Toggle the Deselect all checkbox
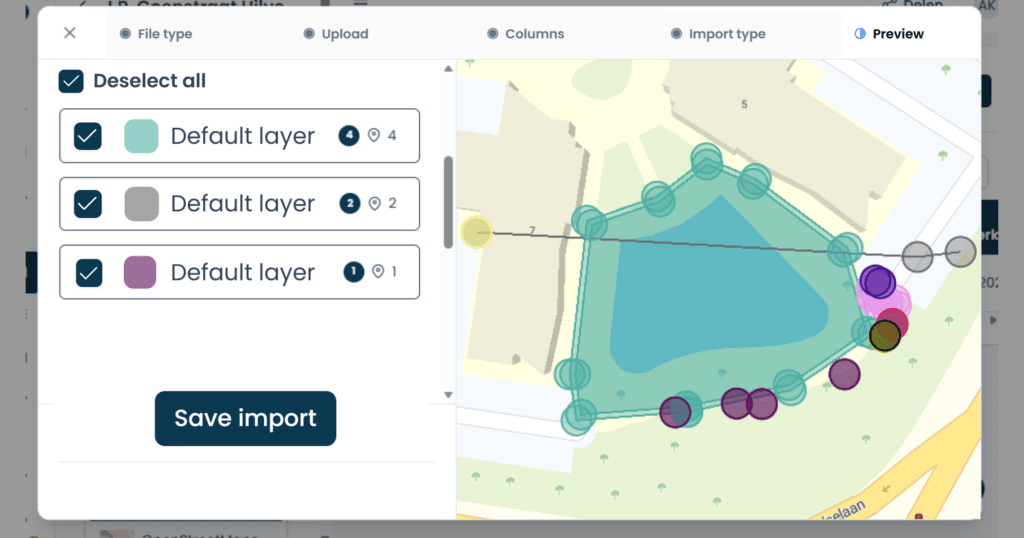This screenshot has height=538, width=1024. [x=71, y=81]
